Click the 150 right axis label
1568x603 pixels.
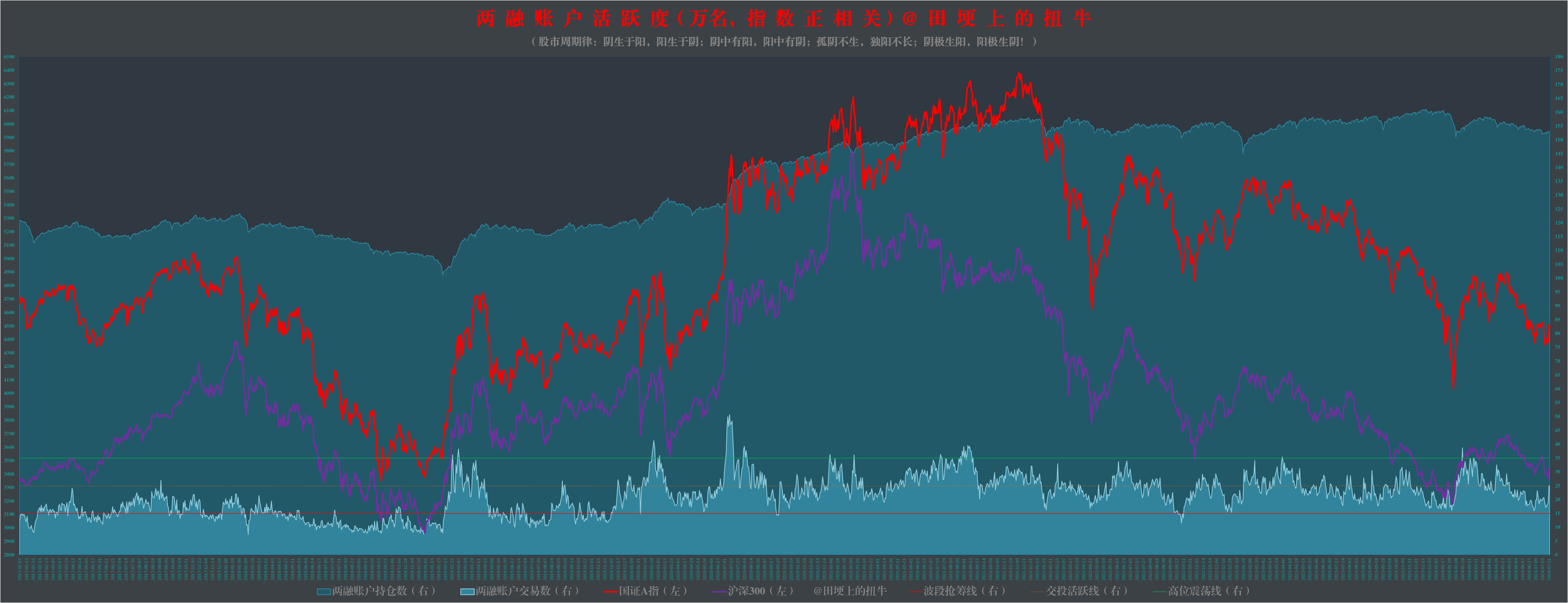click(1559, 140)
